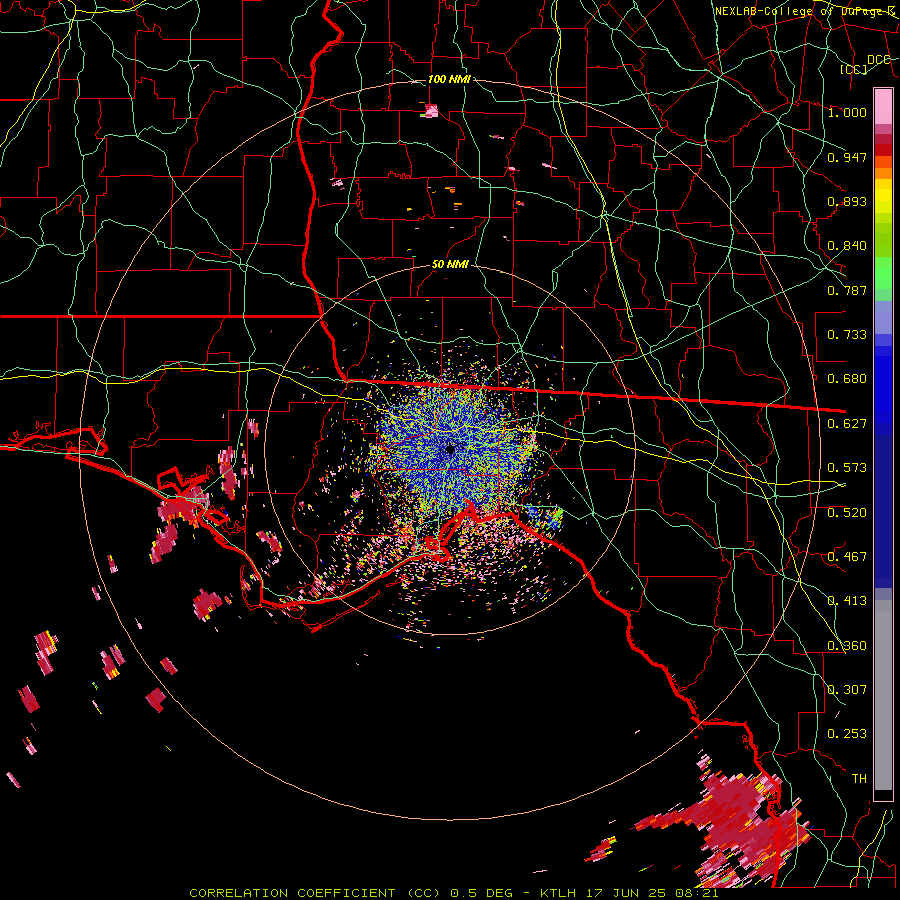
Task: Select the 0.467 color scale value
Action: click(847, 557)
